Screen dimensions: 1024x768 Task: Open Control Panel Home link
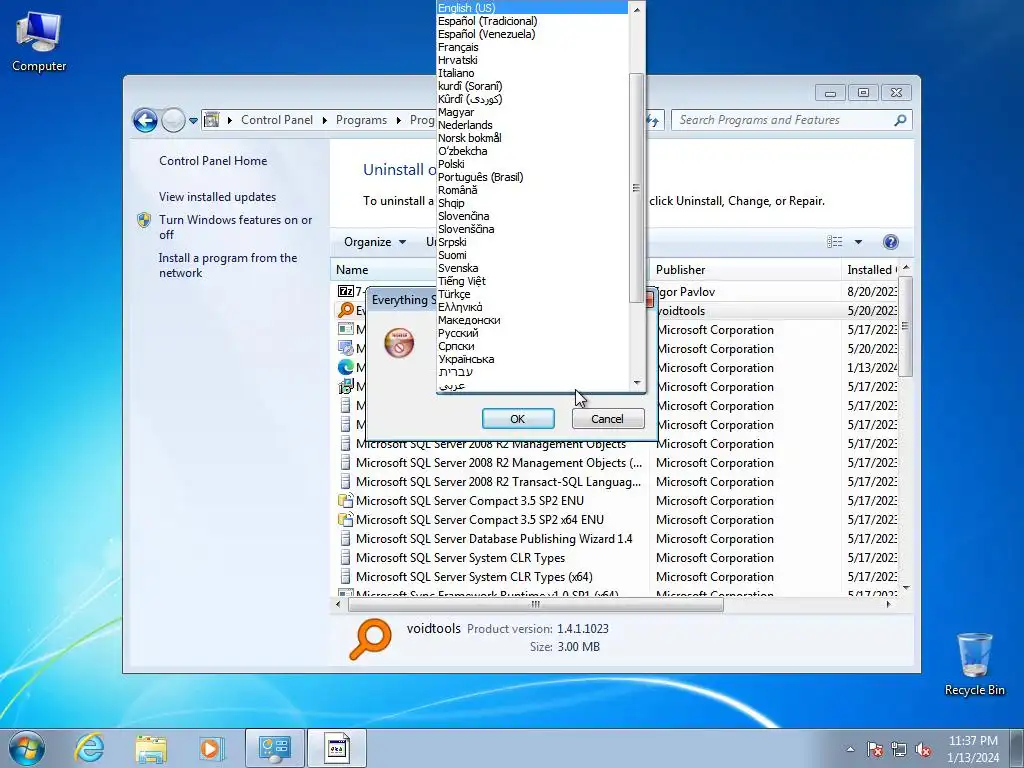click(x=213, y=161)
